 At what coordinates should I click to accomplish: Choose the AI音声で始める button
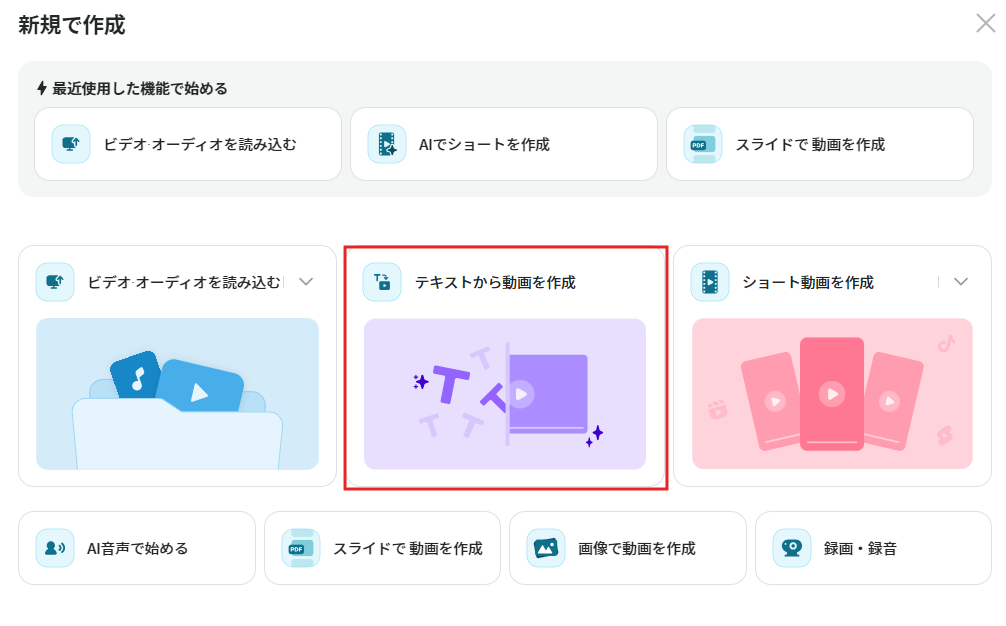[137, 548]
